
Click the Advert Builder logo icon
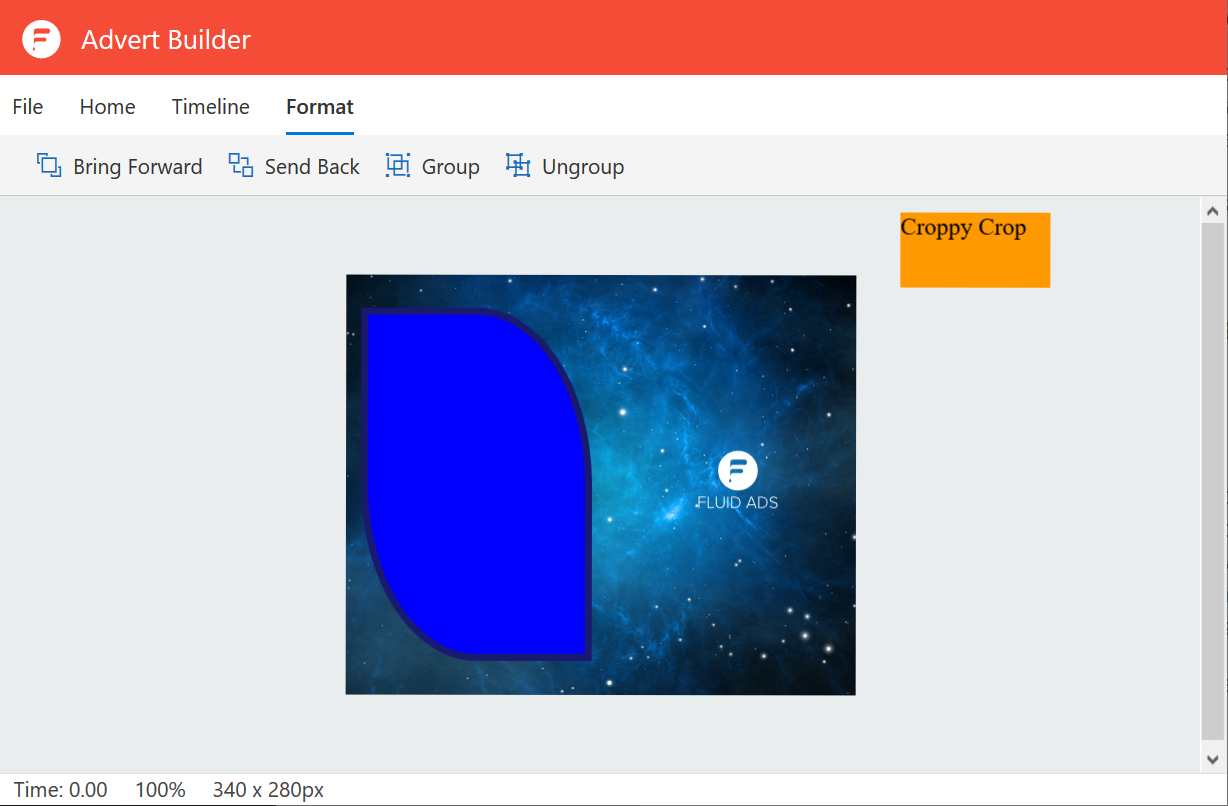[41, 39]
